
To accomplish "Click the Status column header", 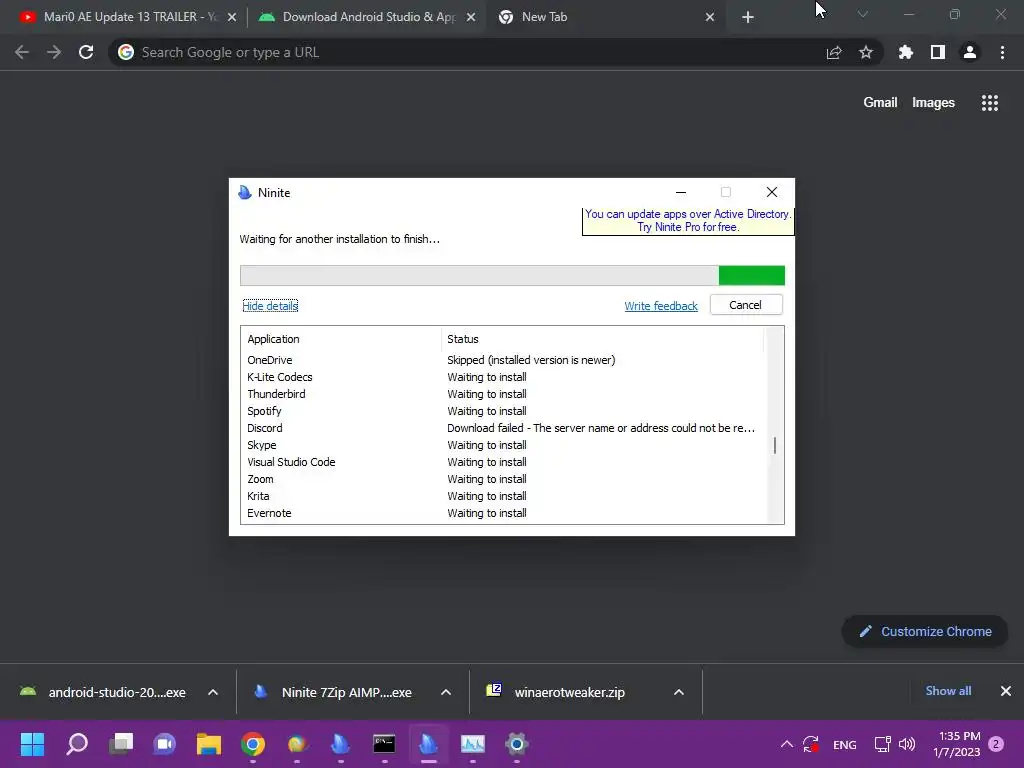I will coord(602,339).
